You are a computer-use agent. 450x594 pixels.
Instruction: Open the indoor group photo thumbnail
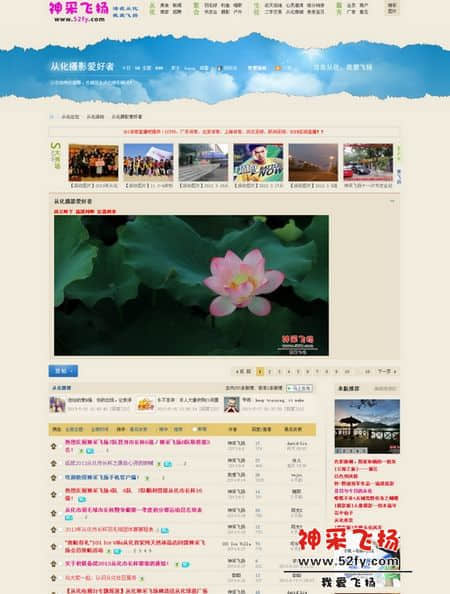click(93, 163)
